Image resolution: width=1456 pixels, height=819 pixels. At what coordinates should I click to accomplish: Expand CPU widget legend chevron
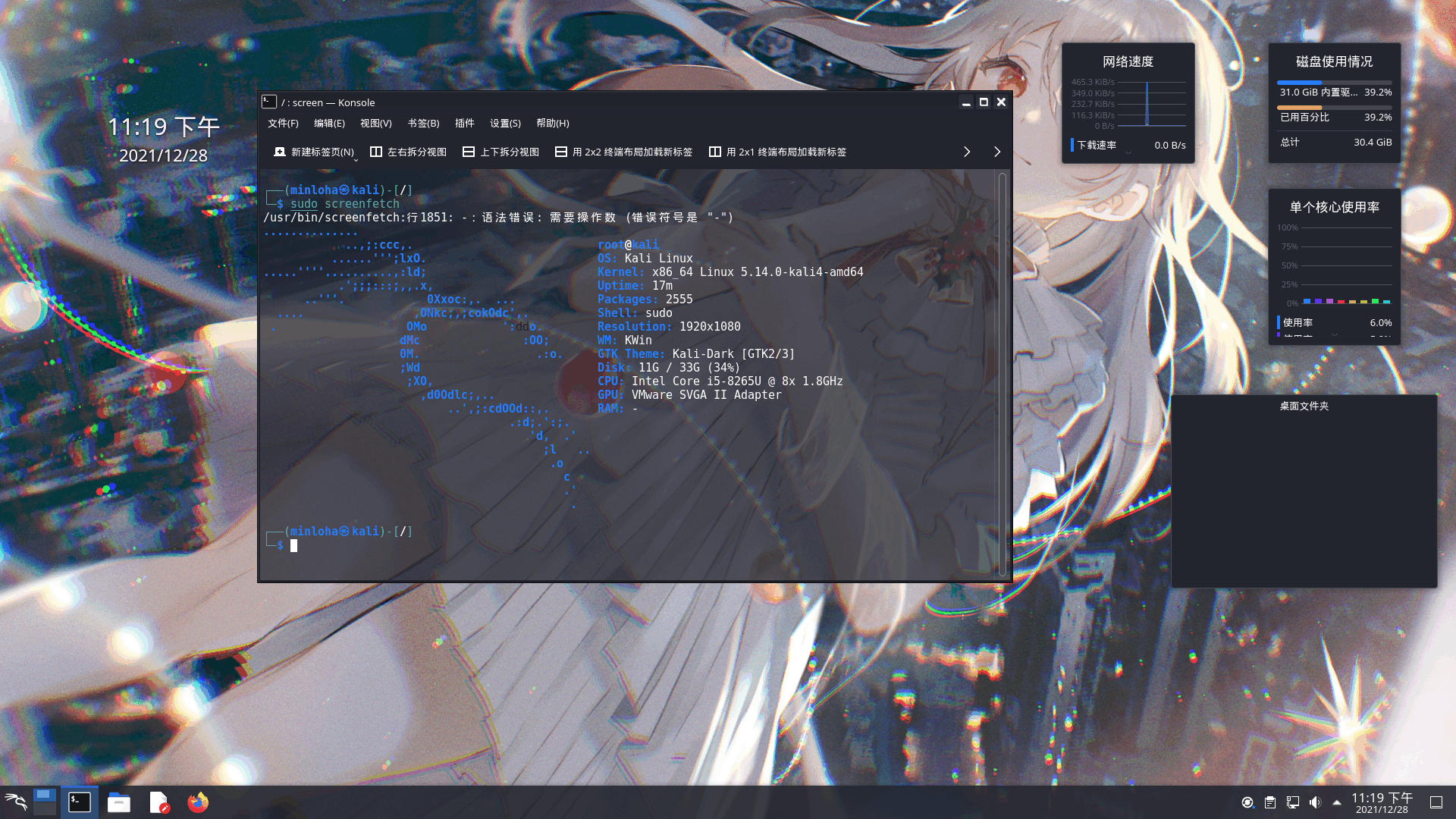click(1335, 334)
